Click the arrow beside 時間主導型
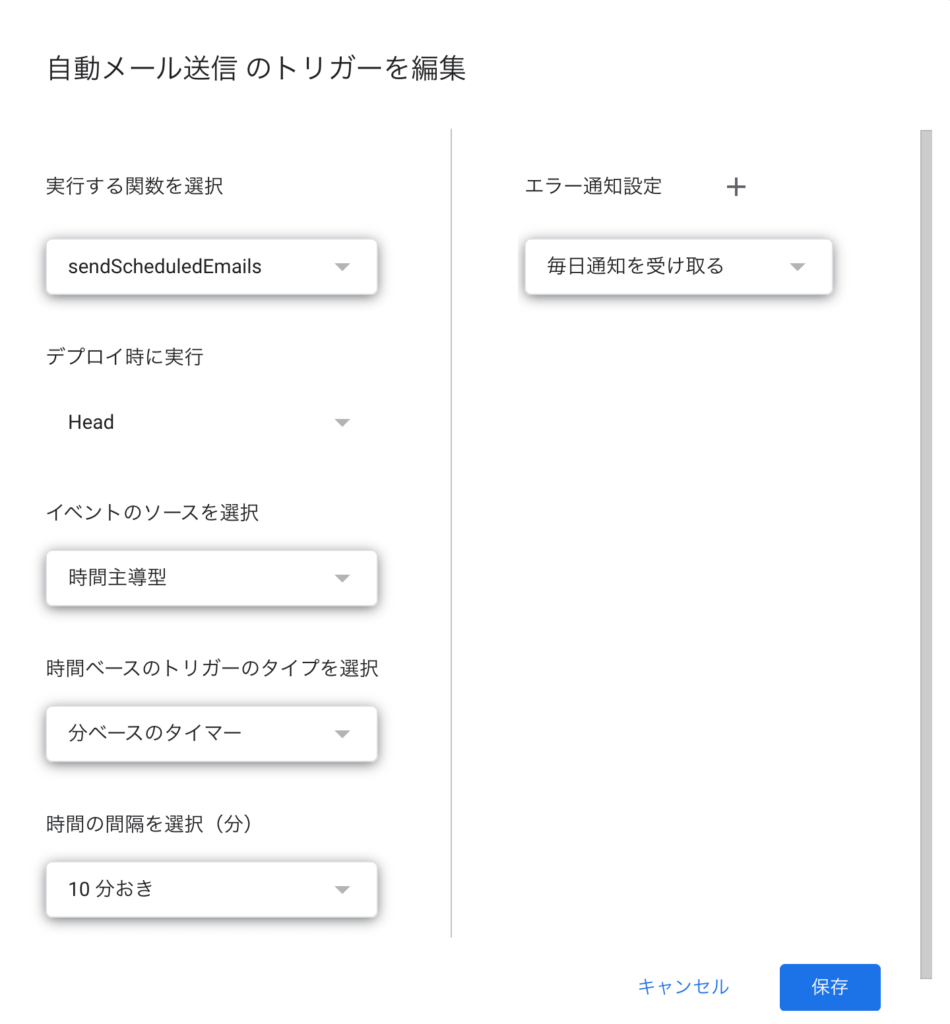Screen dimensions: 950x1024 pyautogui.click(x=342, y=578)
